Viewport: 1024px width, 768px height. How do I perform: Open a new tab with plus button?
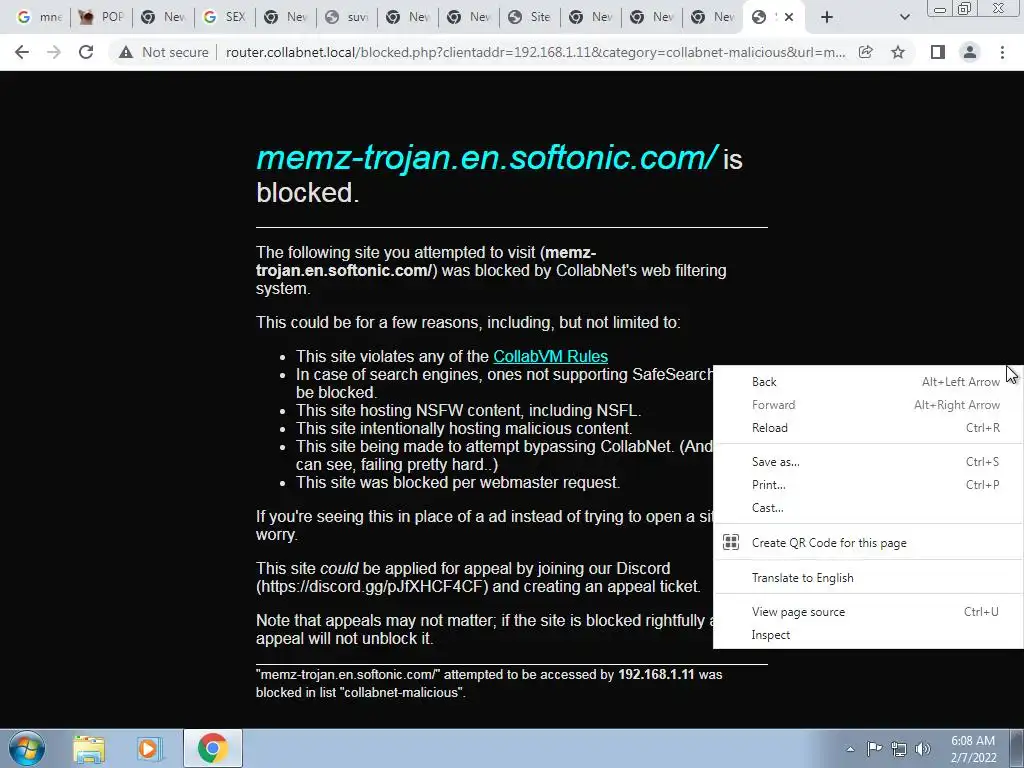click(827, 17)
